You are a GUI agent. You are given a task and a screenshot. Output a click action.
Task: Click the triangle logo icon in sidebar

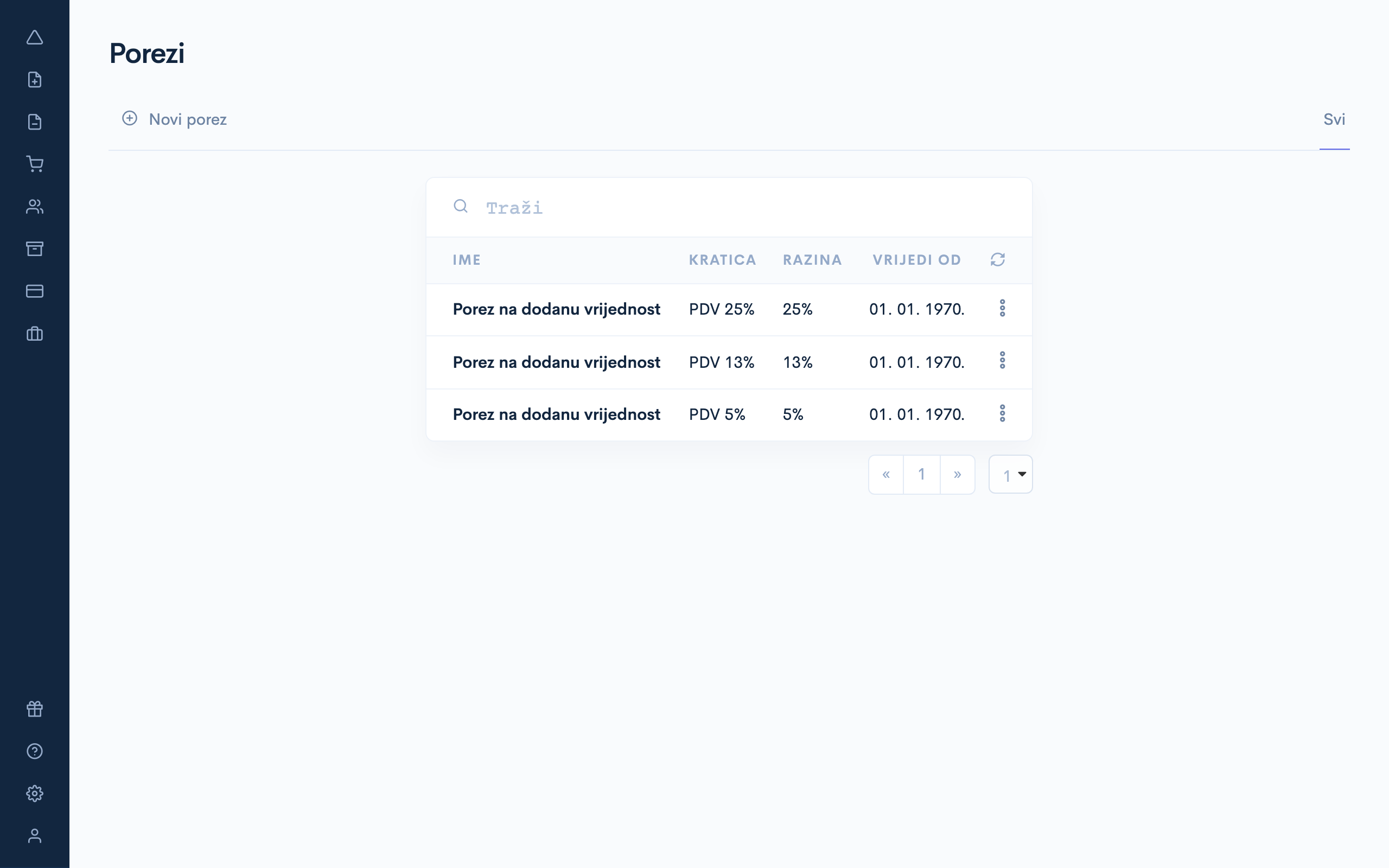point(34,38)
